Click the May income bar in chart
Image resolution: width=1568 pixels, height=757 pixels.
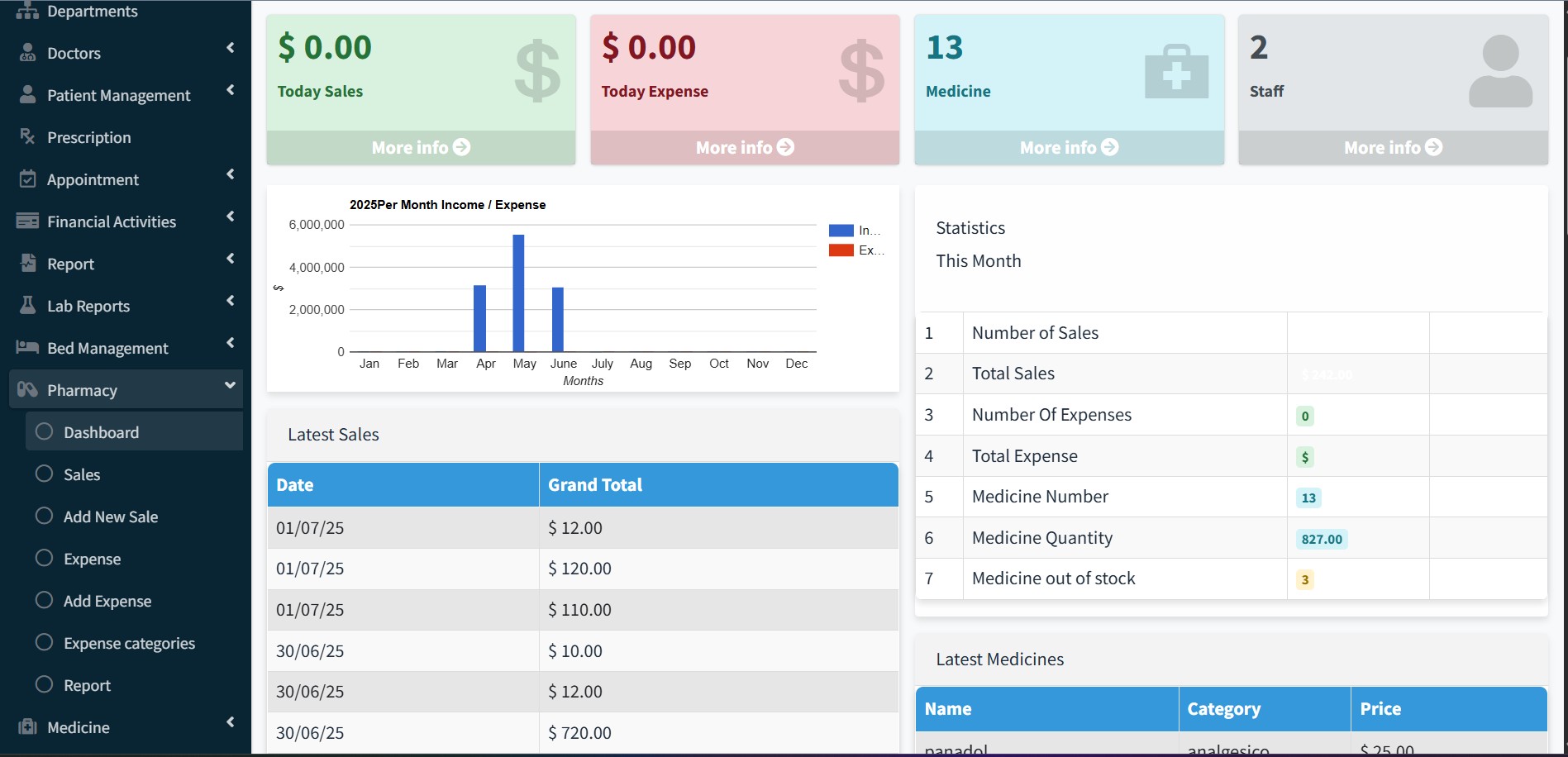[x=518, y=293]
